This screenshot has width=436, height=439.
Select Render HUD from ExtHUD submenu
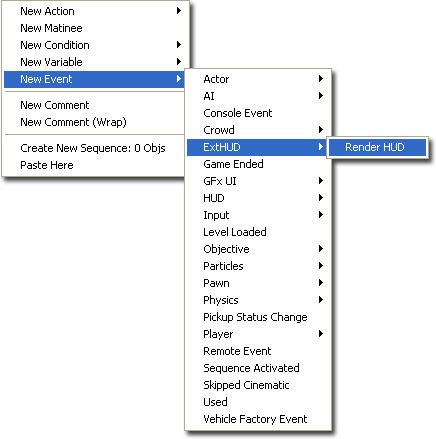click(377, 147)
